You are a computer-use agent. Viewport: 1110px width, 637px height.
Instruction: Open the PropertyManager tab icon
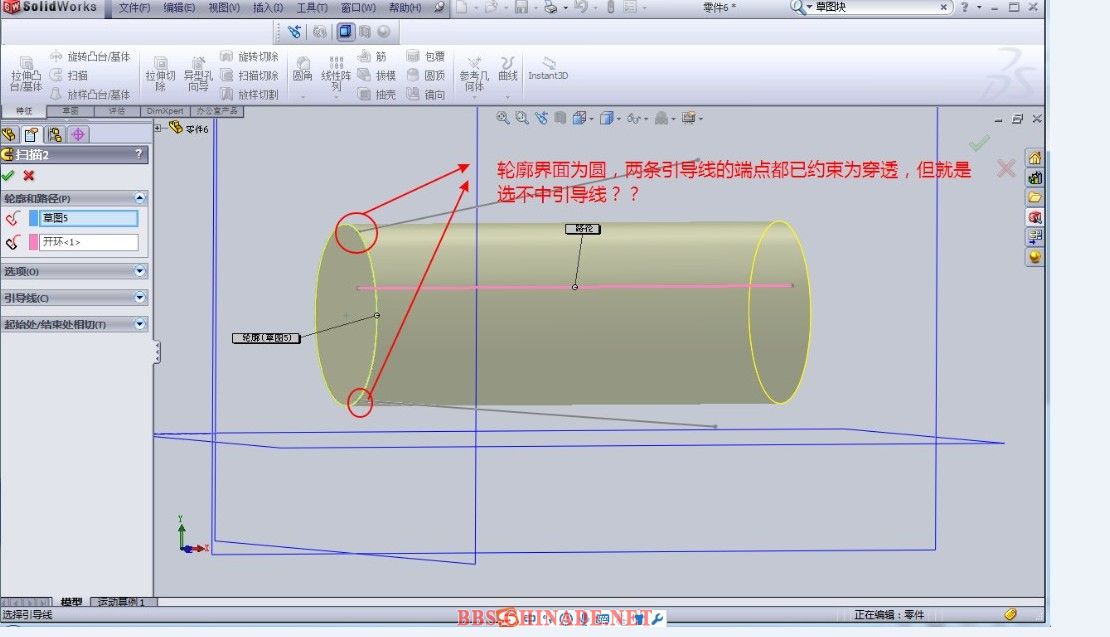click(31, 134)
